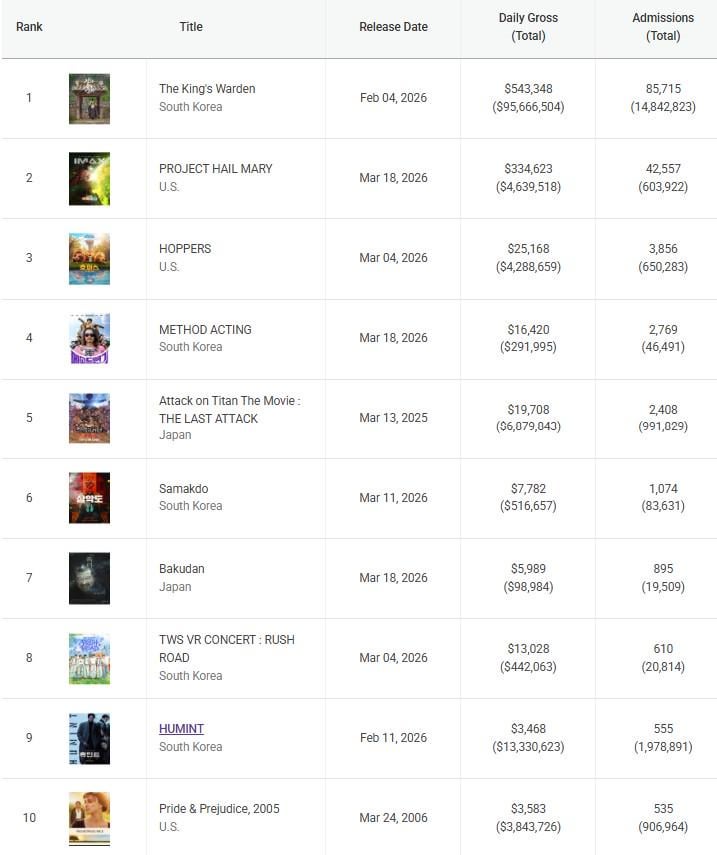Image resolution: width=717 pixels, height=855 pixels.
Task: Click the HUMINT poster image
Action: (x=89, y=738)
